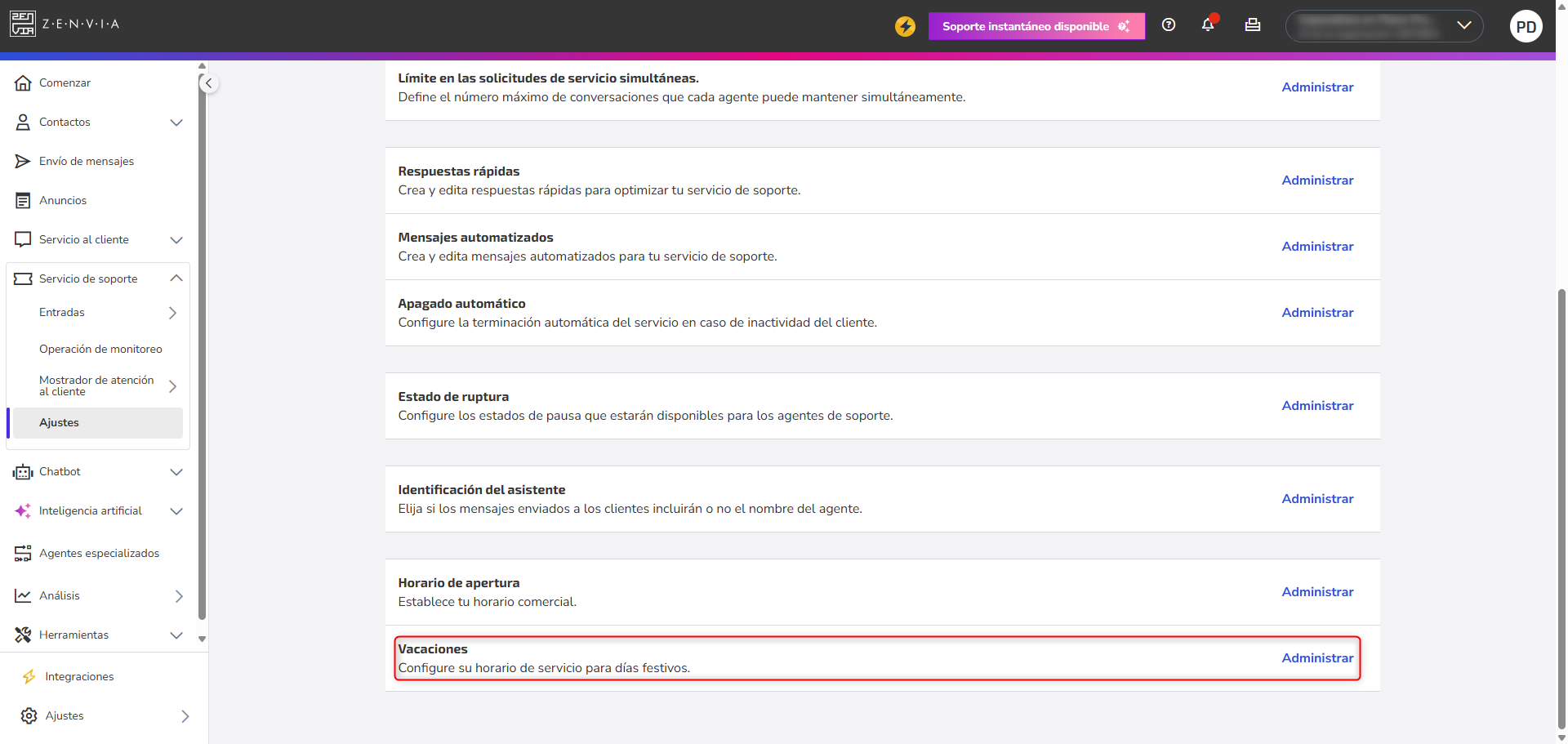
Task: Expand the Chatbot chevron
Action: (x=176, y=472)
